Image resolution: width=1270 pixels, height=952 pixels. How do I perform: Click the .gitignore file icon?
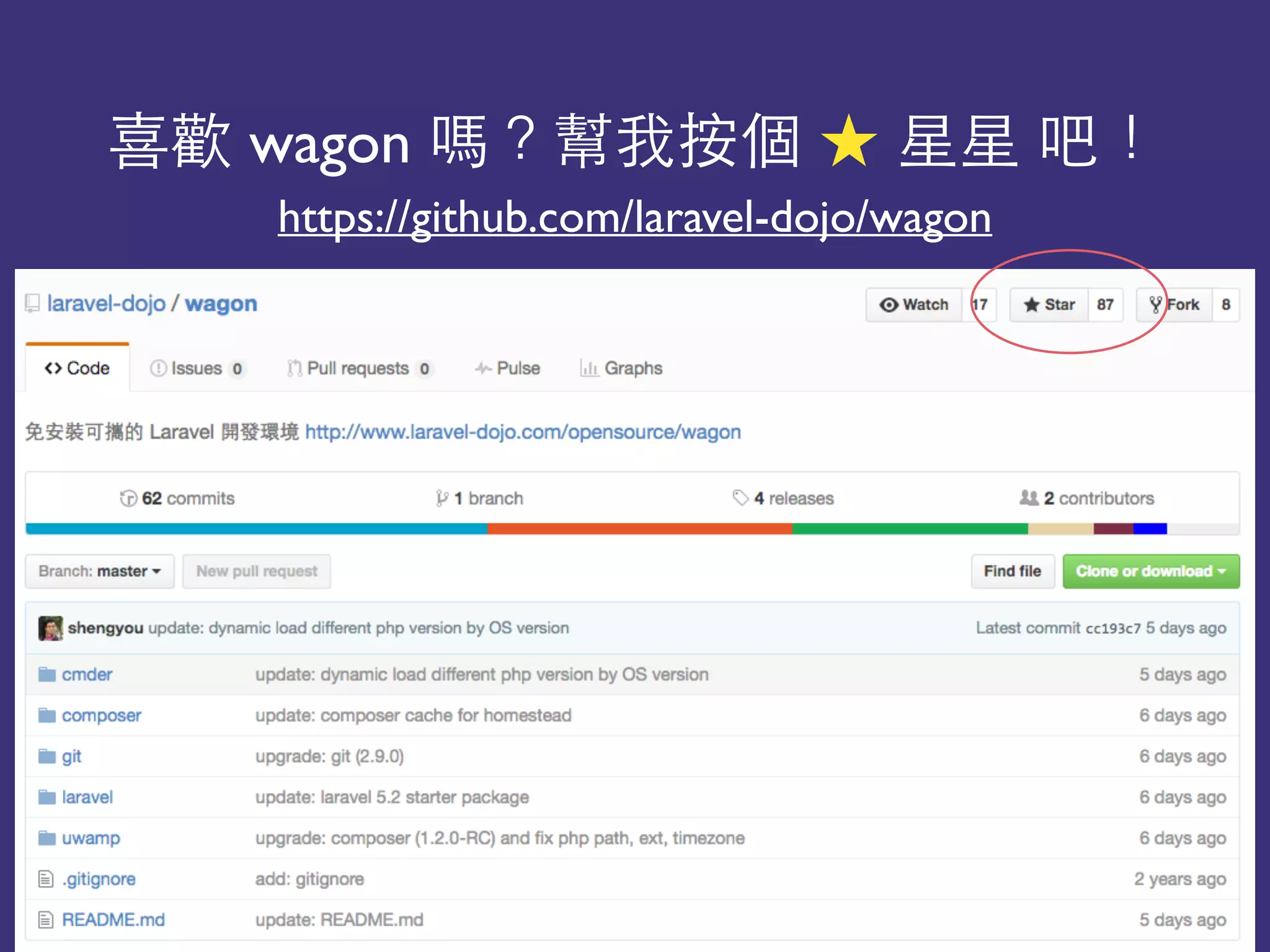[46, 879]
